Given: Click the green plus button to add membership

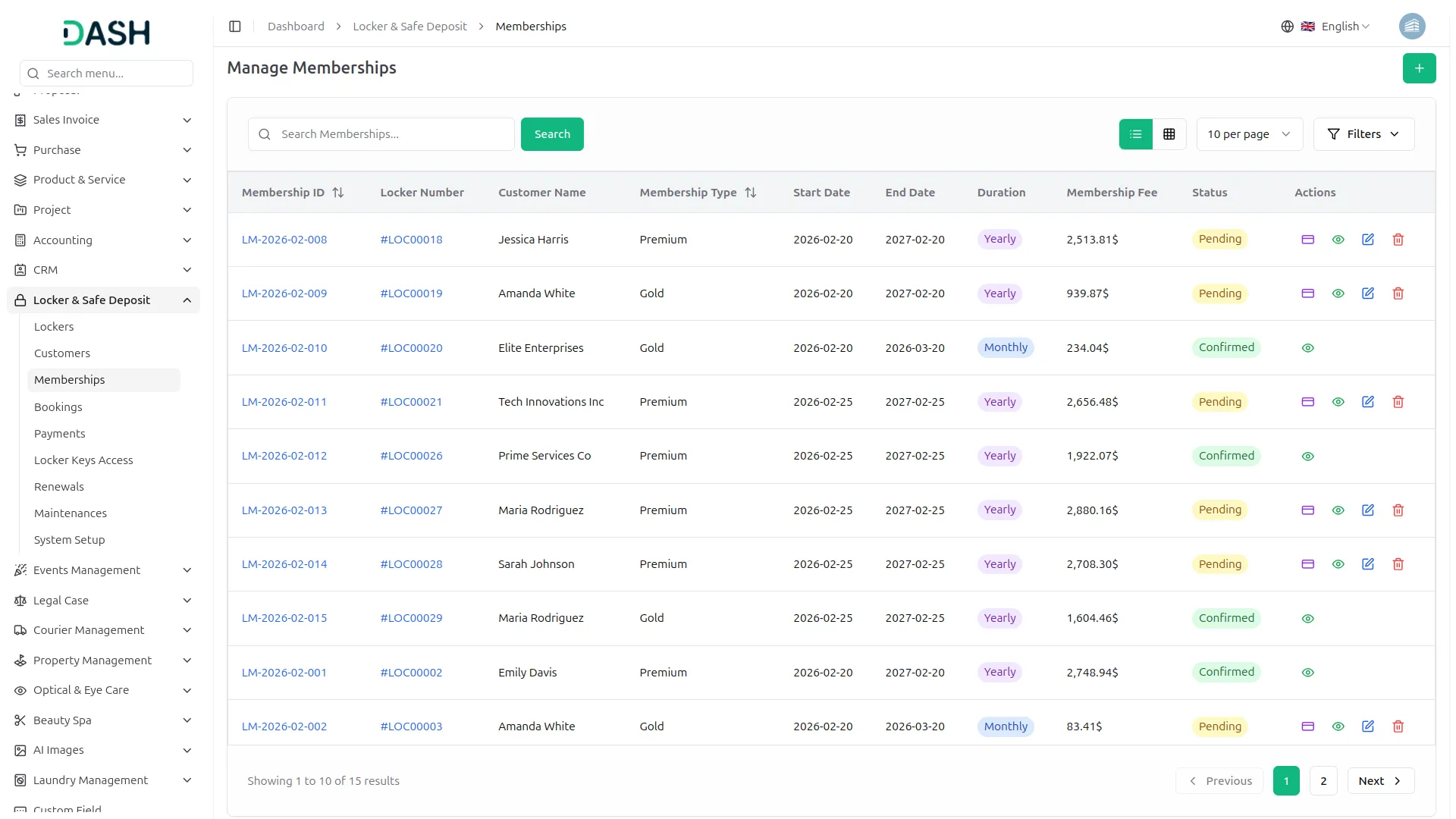Looking at the screenshot, I should coord(1419,67).
